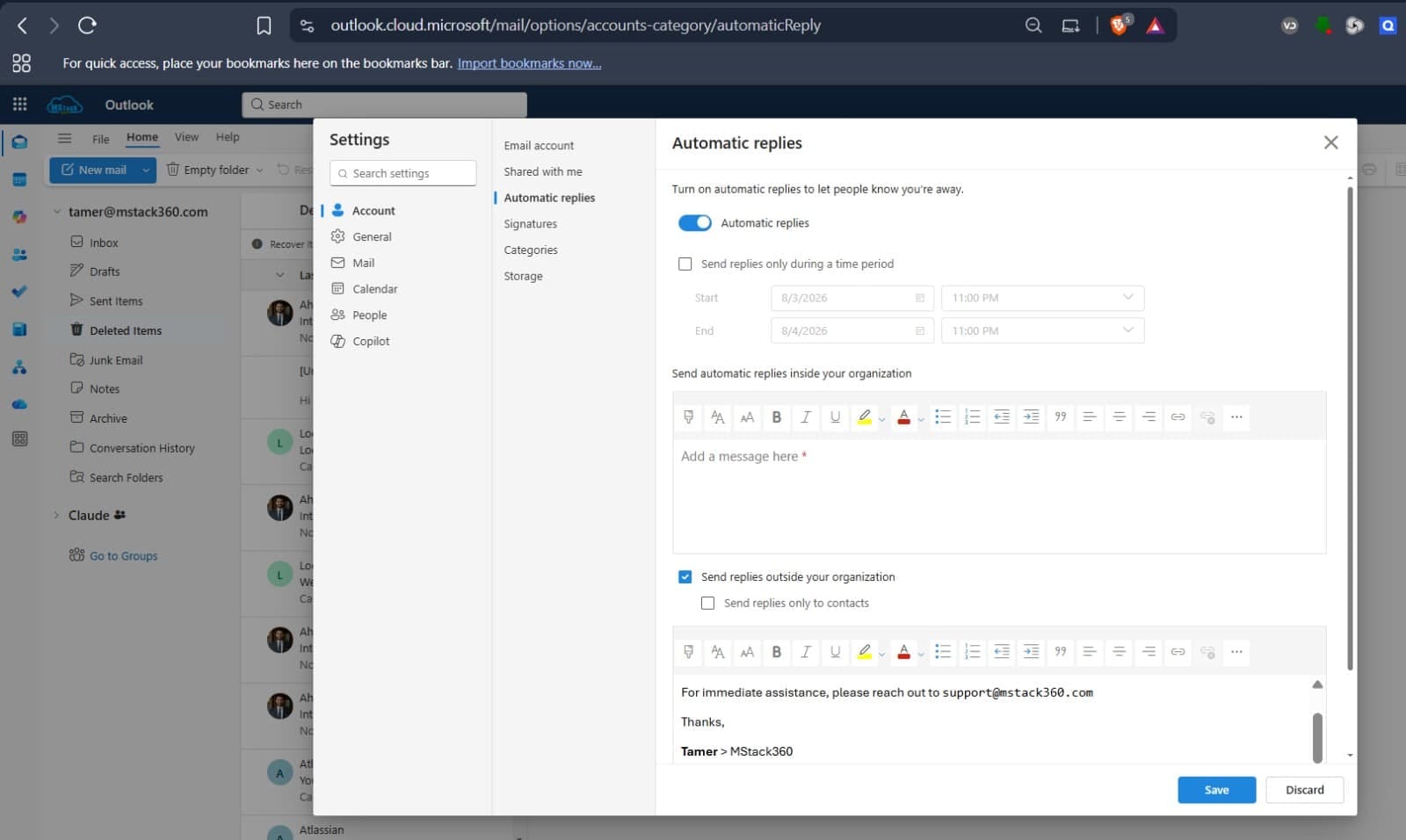Click the New mail button
Viewport: 1406px width, 840px height.
(94, 170)
